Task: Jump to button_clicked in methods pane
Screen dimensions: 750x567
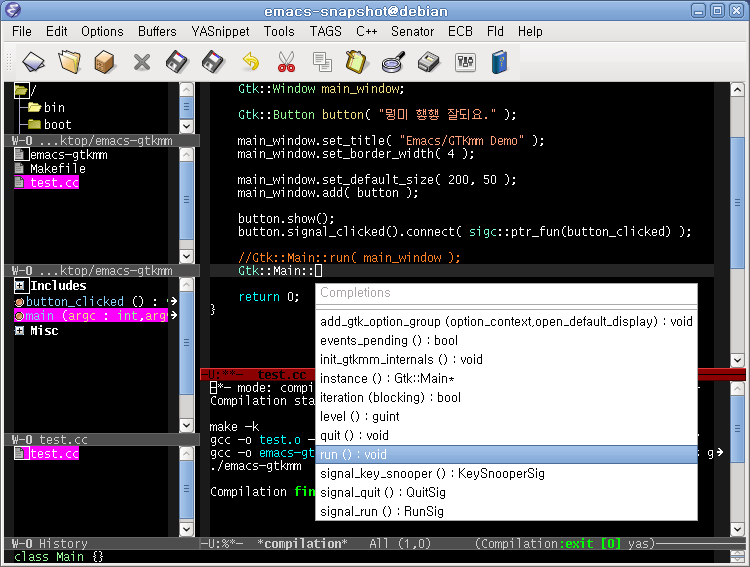Action: click(x=75, y=301)
